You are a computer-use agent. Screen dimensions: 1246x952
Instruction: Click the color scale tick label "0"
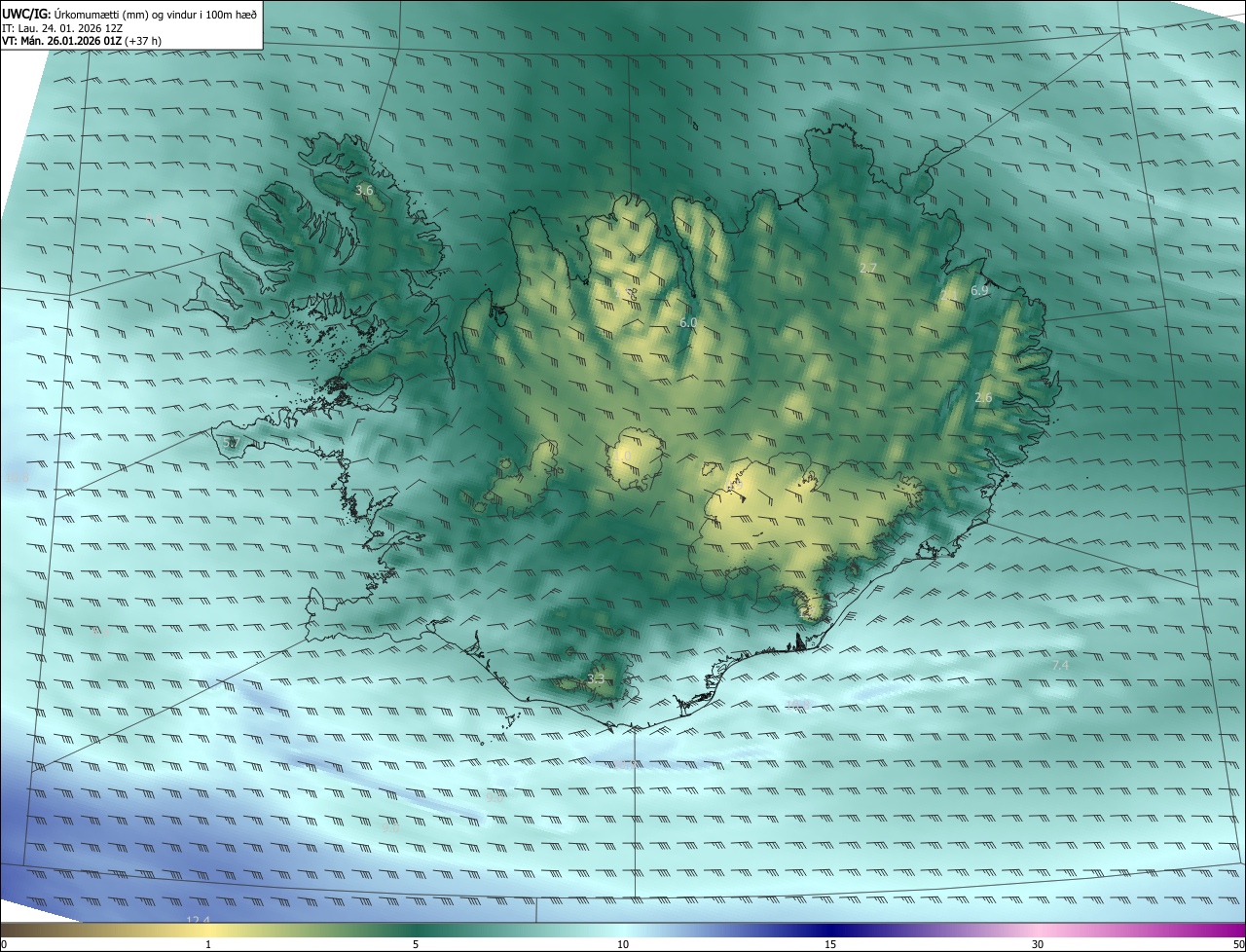[4, 944]
